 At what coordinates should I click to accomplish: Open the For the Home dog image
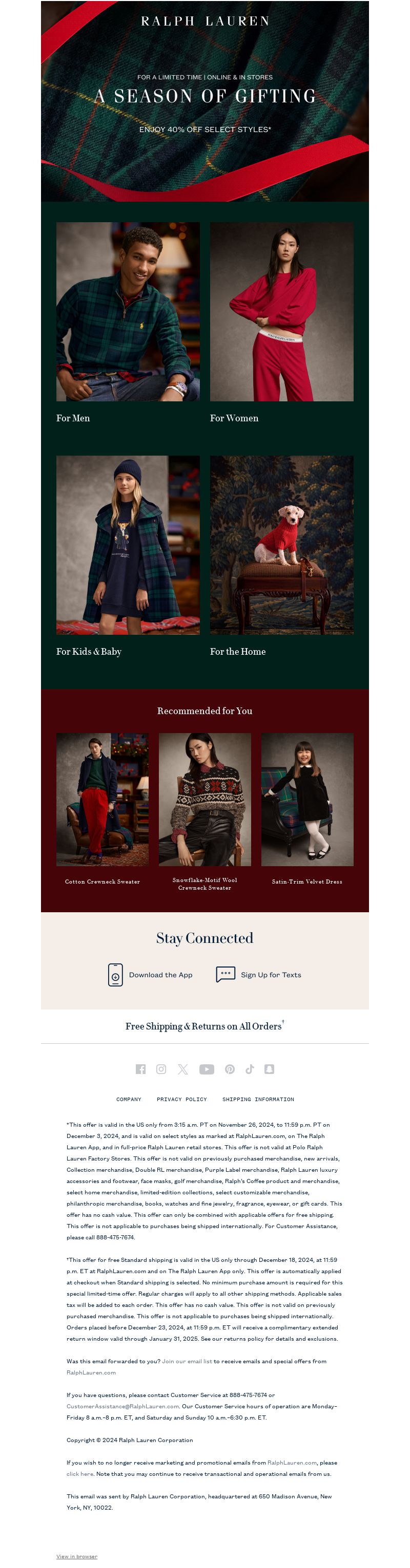click(281, 545)
